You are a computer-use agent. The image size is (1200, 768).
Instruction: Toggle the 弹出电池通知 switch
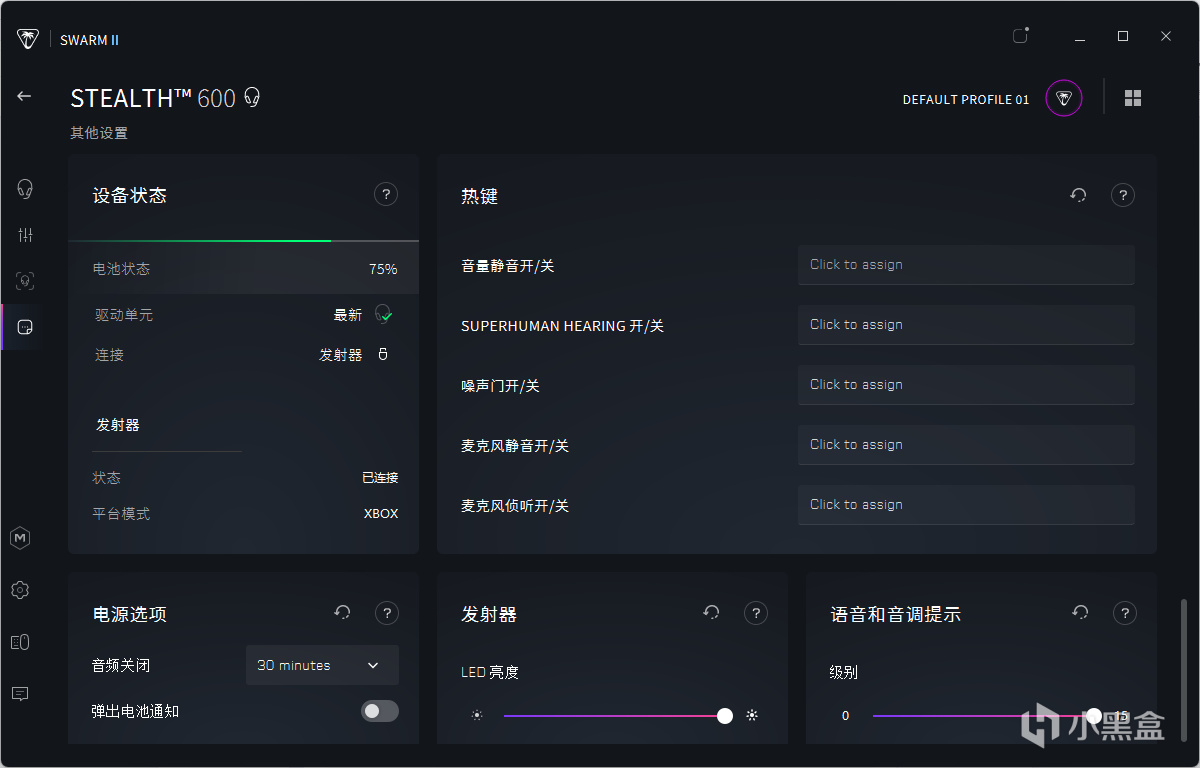coord(380,711)
